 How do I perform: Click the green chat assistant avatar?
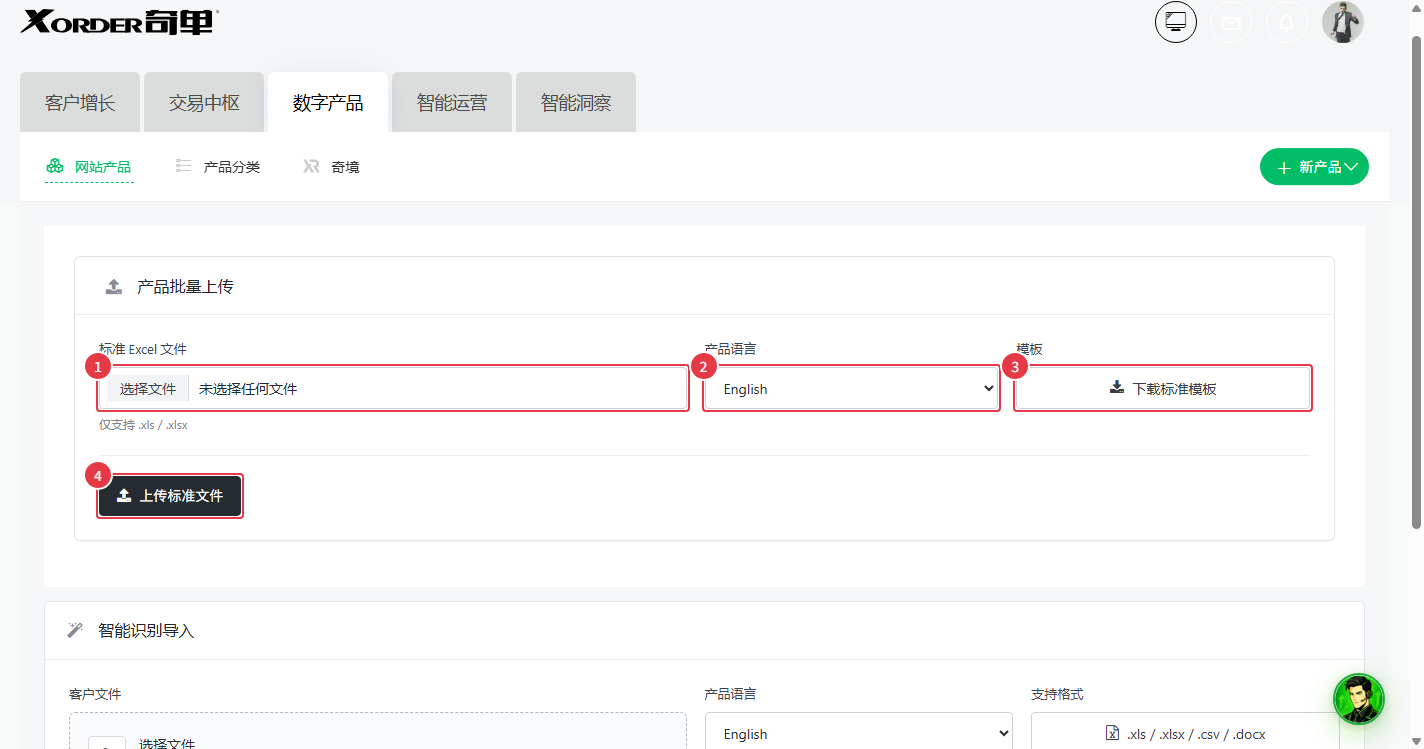point(1359,699)
